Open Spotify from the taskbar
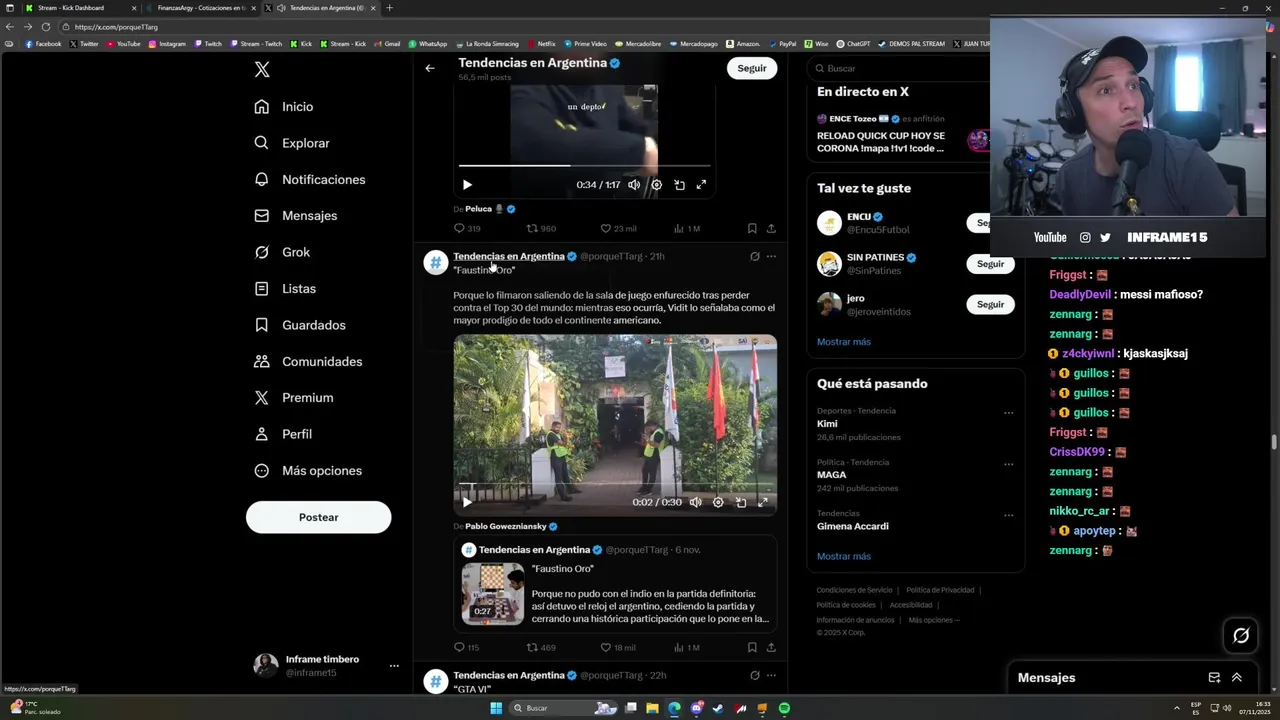1280x720 pixels. click(784, 708)
